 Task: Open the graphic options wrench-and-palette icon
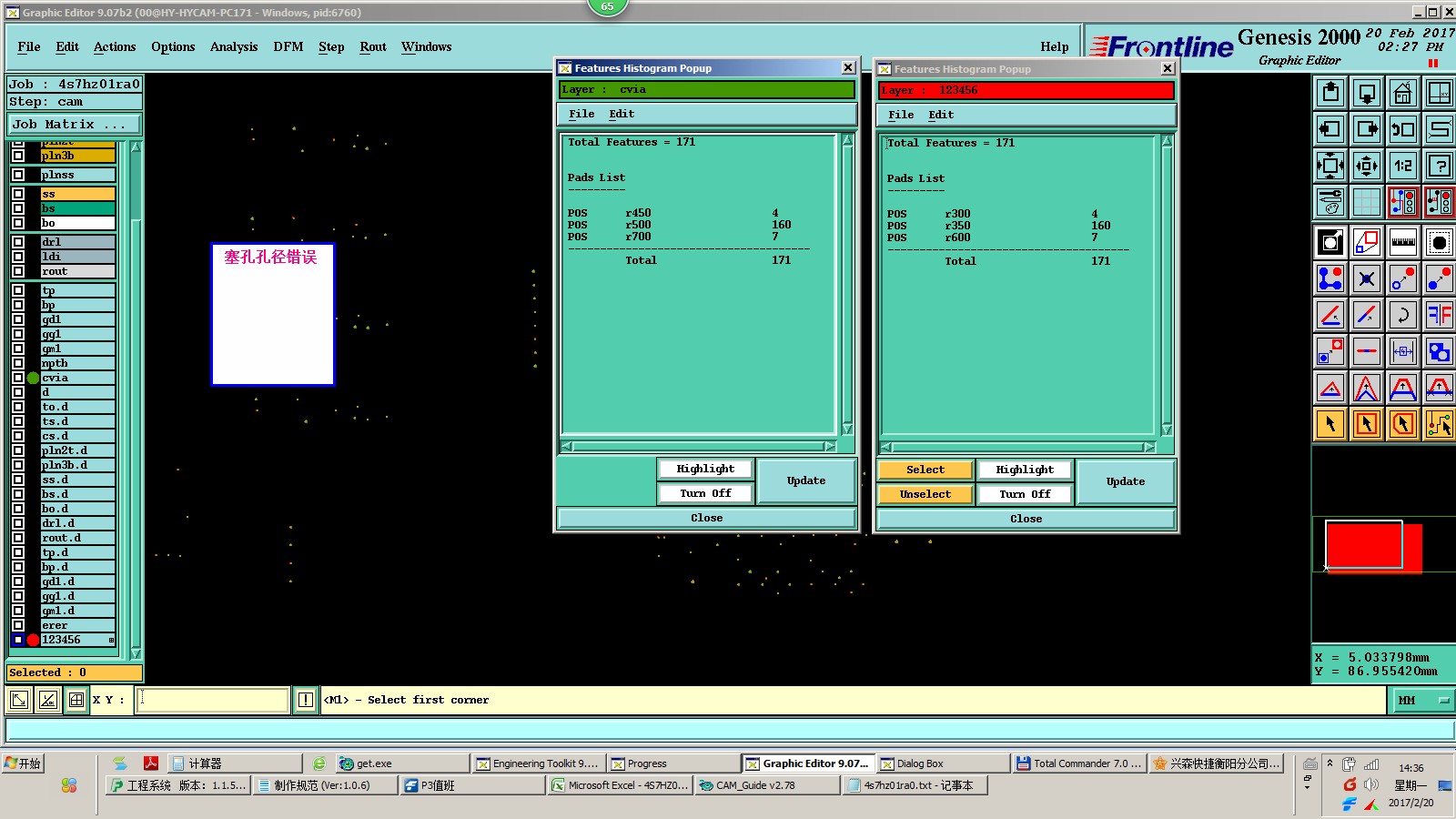(x=1330, y=202)
